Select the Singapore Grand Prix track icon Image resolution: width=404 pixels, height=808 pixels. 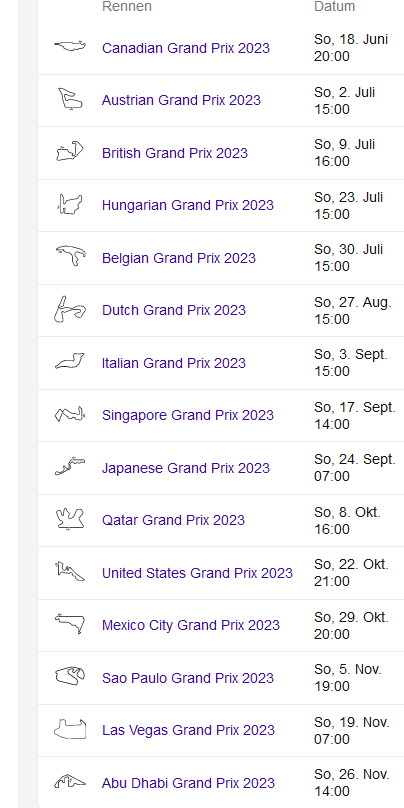coord(70,414)
